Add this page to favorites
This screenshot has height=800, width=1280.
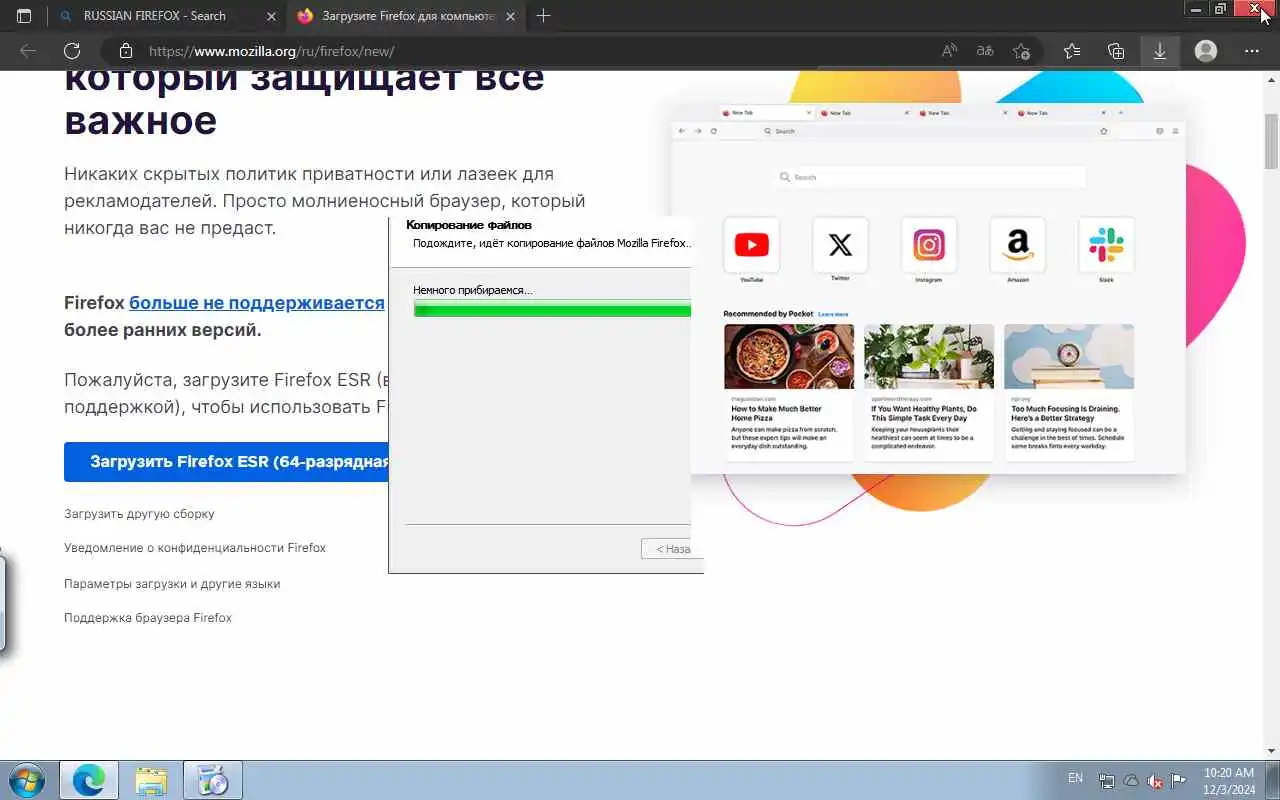[x=1021, y=51]
